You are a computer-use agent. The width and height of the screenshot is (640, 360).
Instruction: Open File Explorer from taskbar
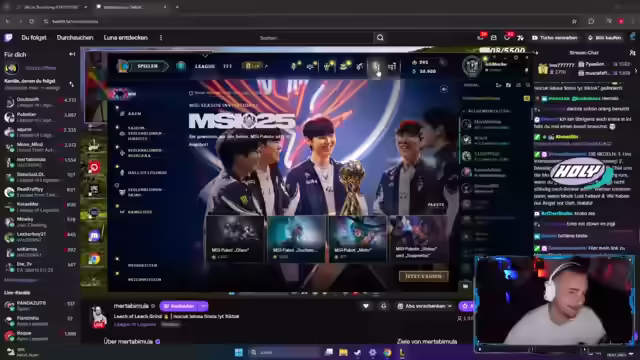(x=343, y=352)
